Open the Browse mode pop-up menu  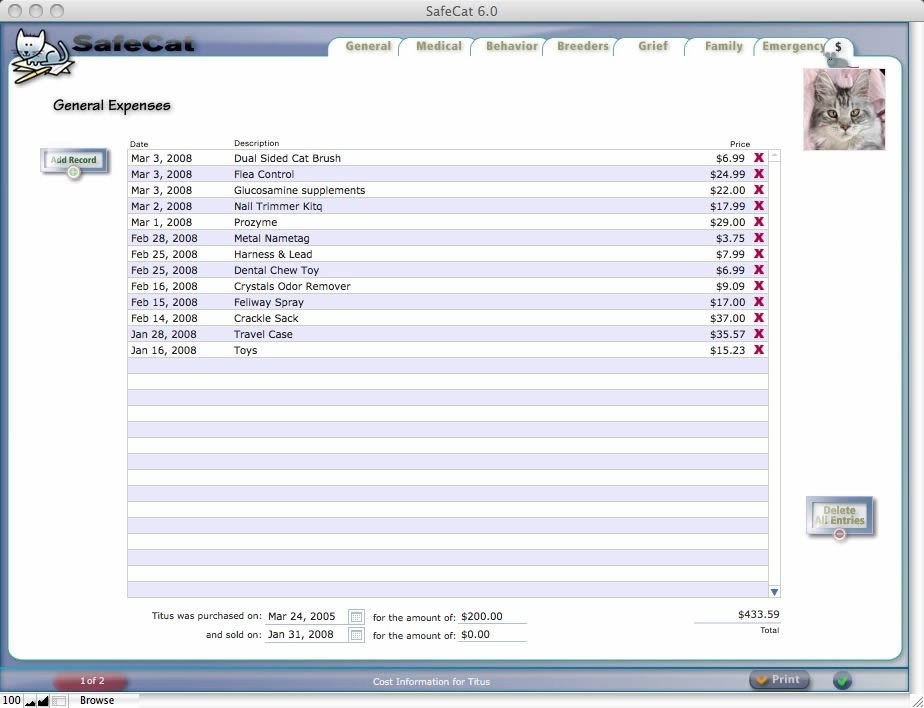(x=104, y=700)
